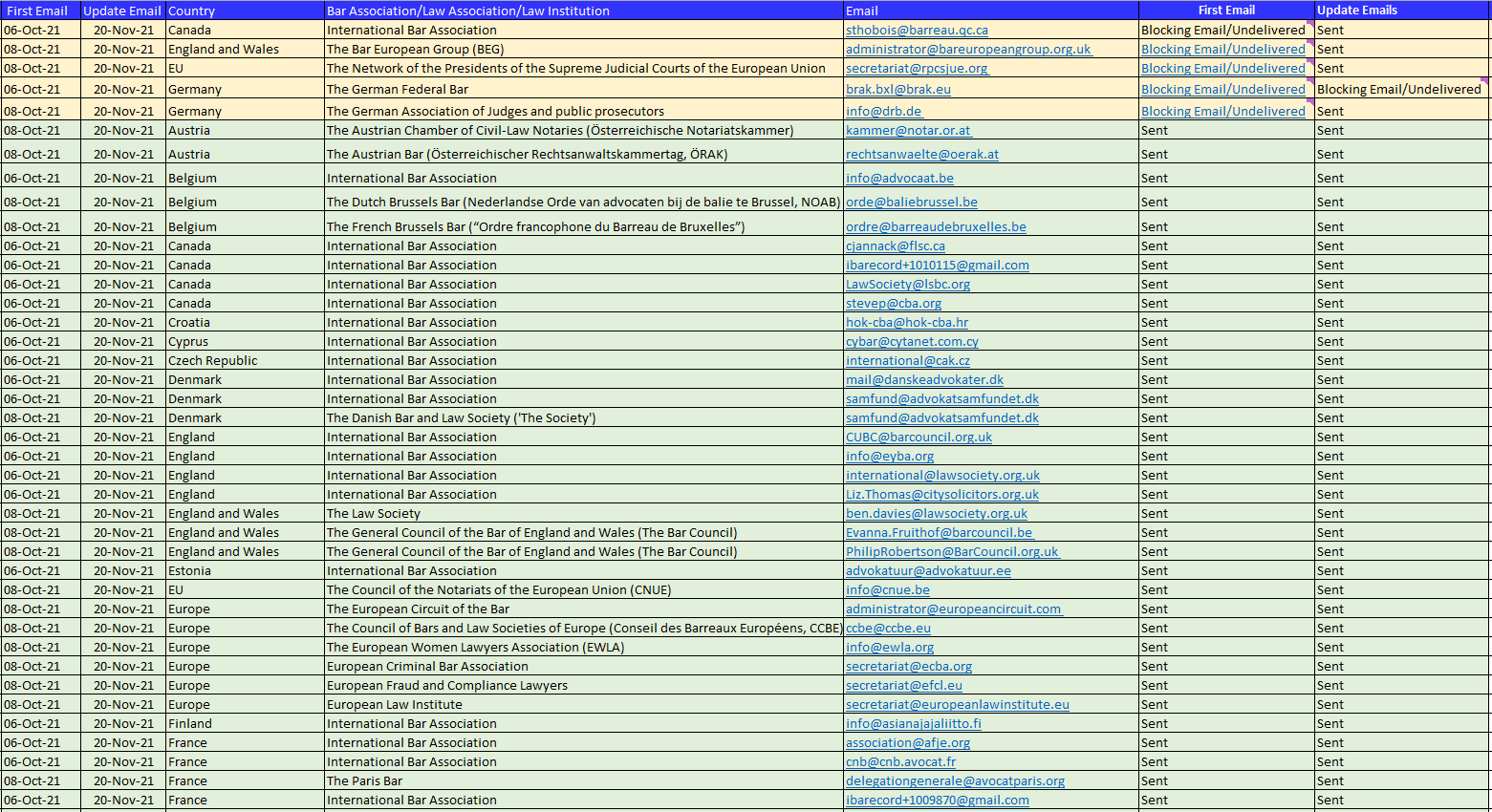Select cell 'The German Federal Bar'

(x=584, y=90)
